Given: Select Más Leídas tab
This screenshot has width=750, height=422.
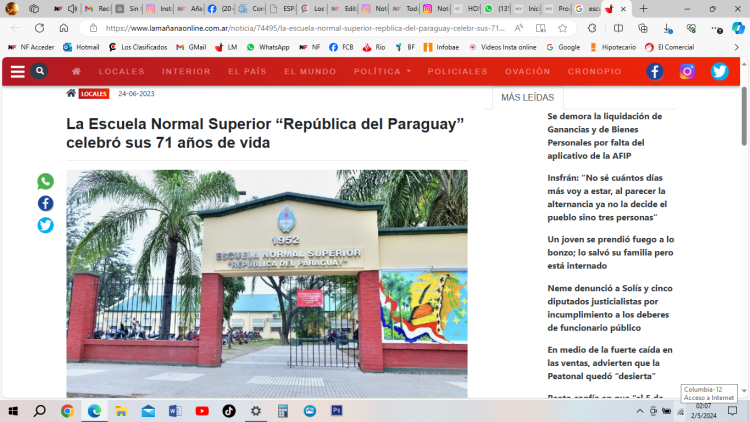Looking at the screenshot, I should click(528, 98).
